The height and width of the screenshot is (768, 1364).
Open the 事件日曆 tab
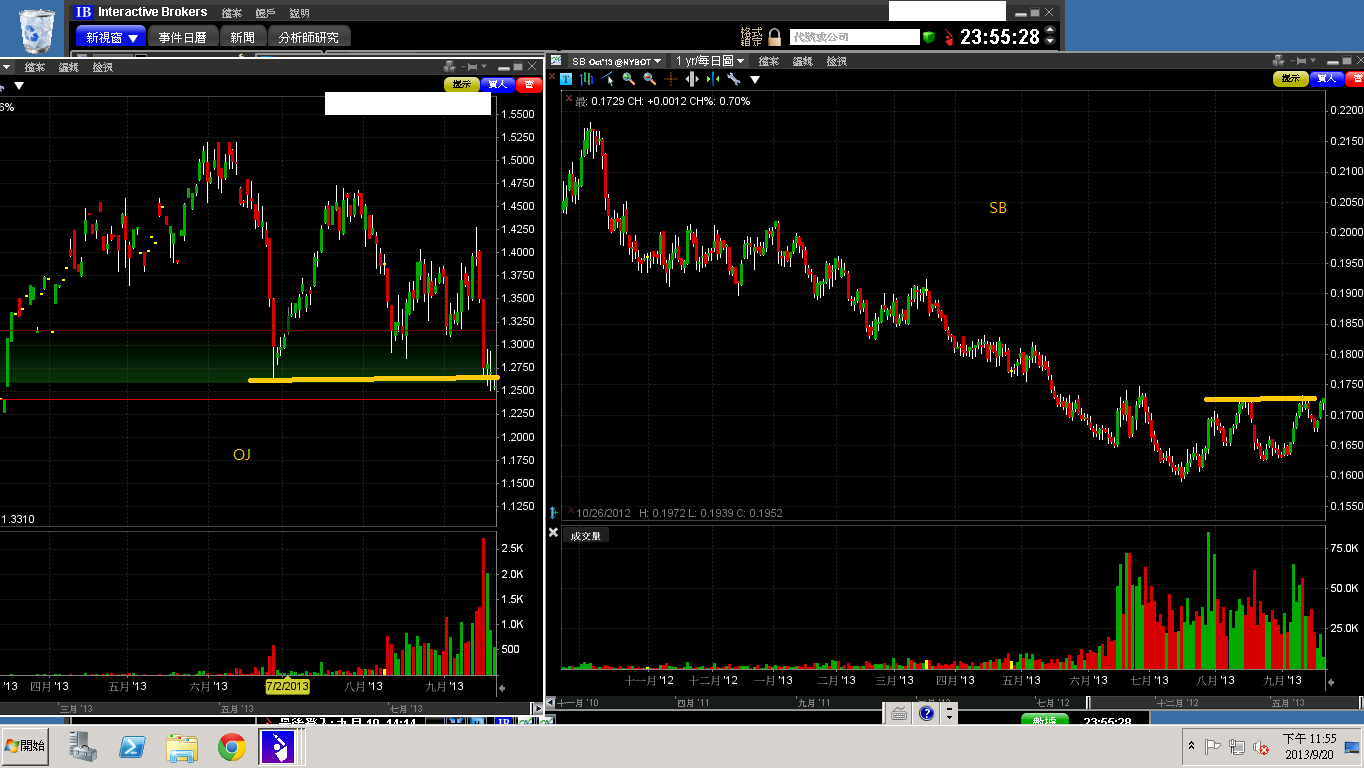183,37
